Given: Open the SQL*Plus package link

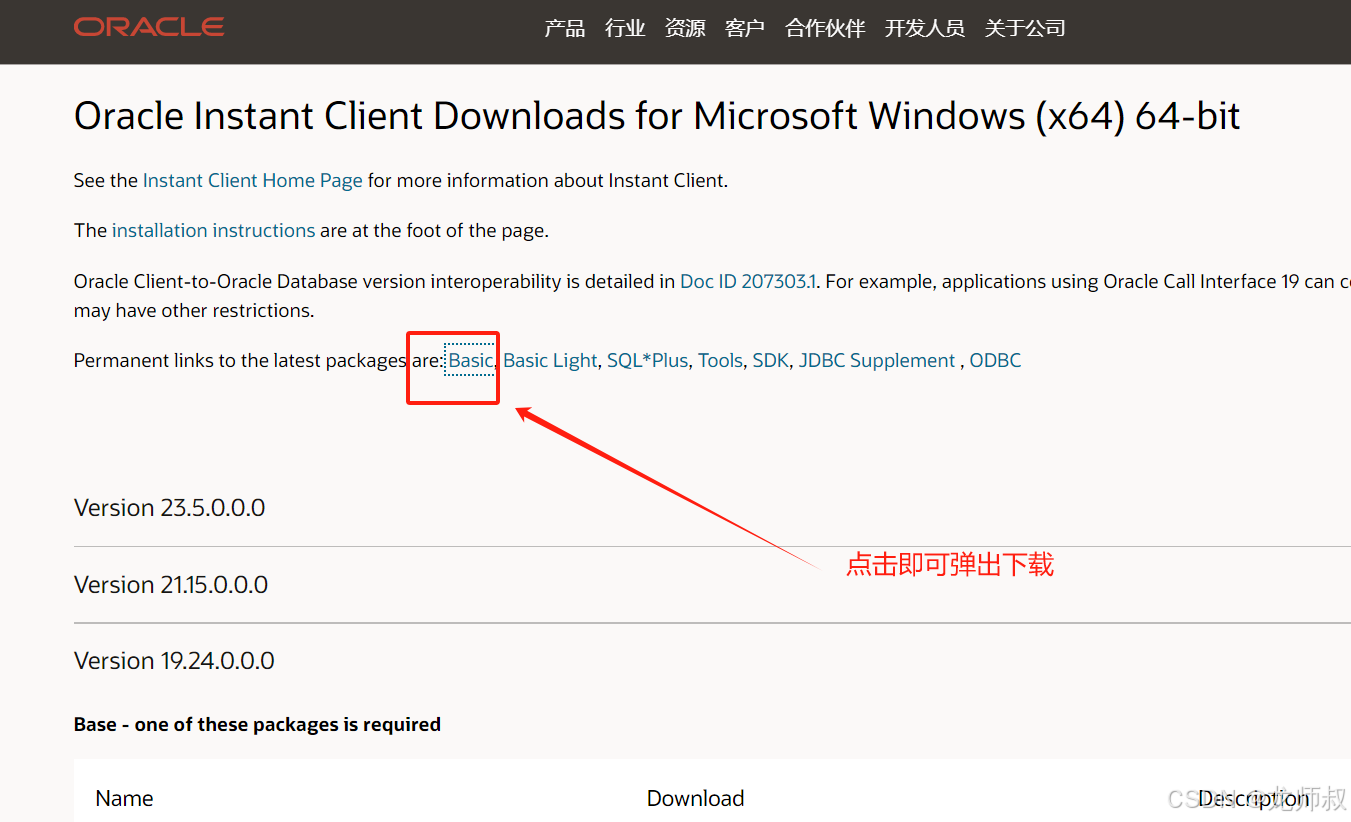Looking at the screenshot, I should [647, 360].
